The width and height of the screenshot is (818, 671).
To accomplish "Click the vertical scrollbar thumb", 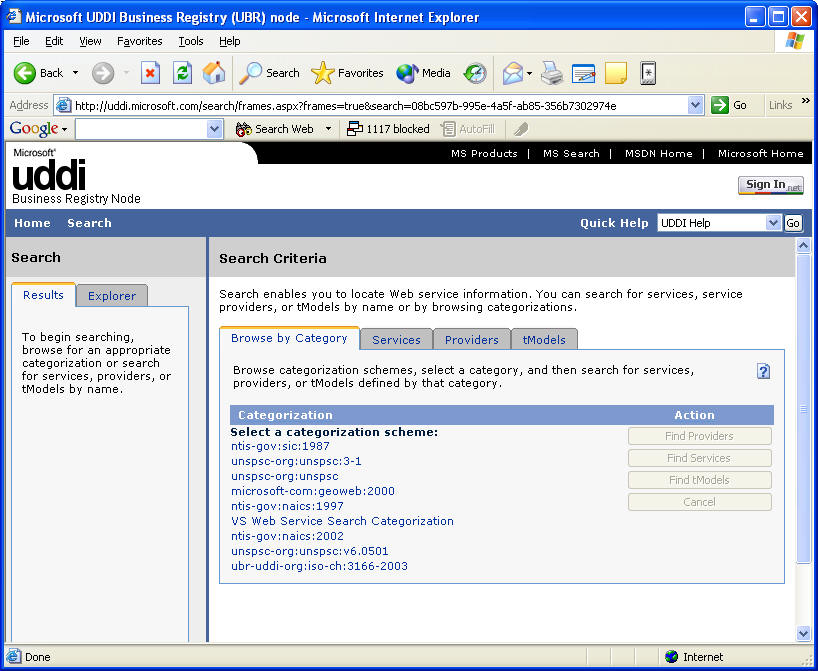I will [803, 409].
